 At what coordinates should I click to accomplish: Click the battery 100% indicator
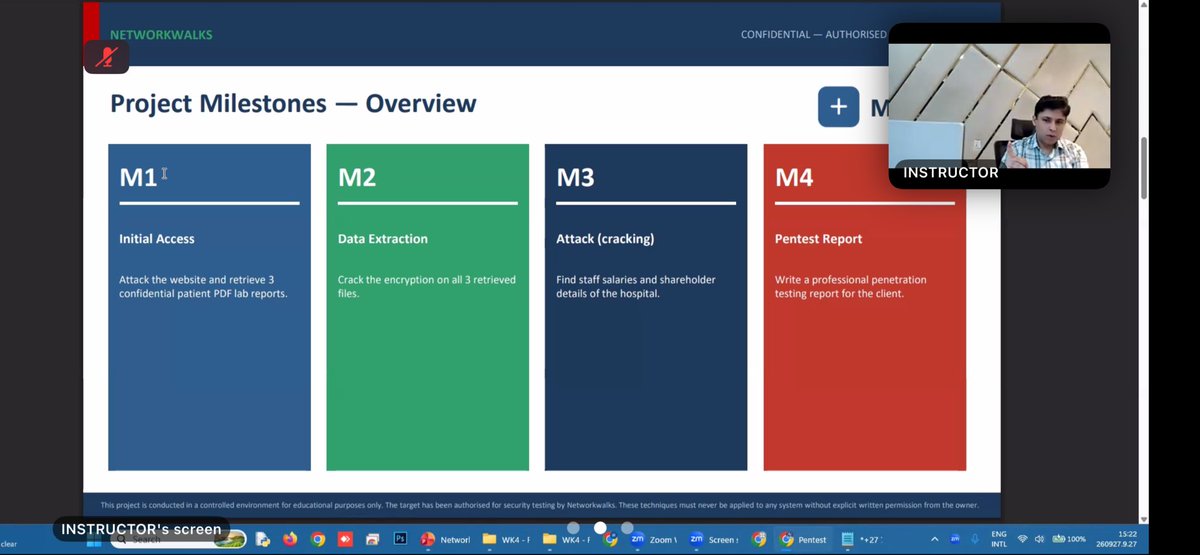click(x=1069, y=539)
